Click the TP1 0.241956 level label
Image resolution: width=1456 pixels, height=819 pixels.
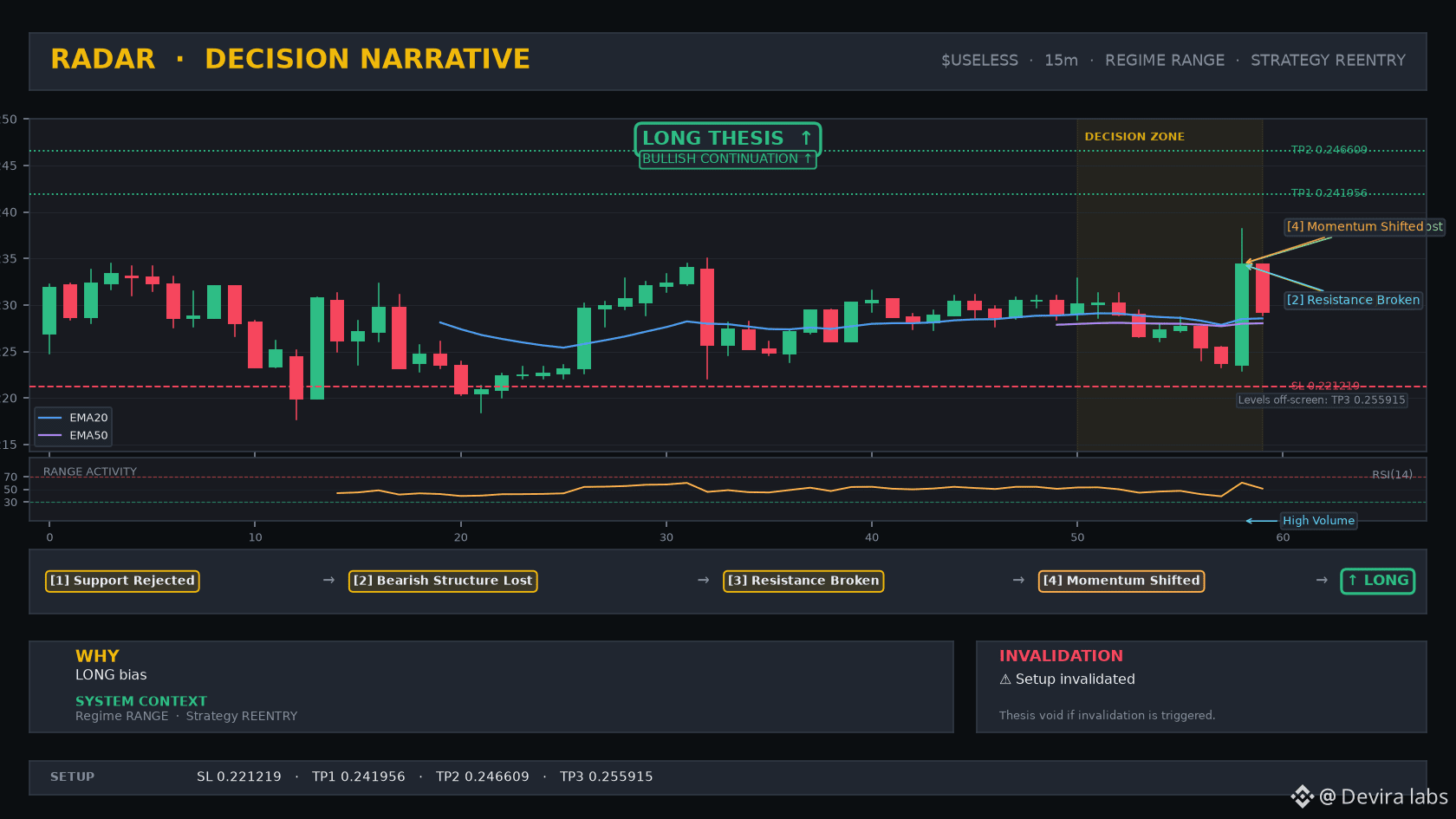[1329, 193]
